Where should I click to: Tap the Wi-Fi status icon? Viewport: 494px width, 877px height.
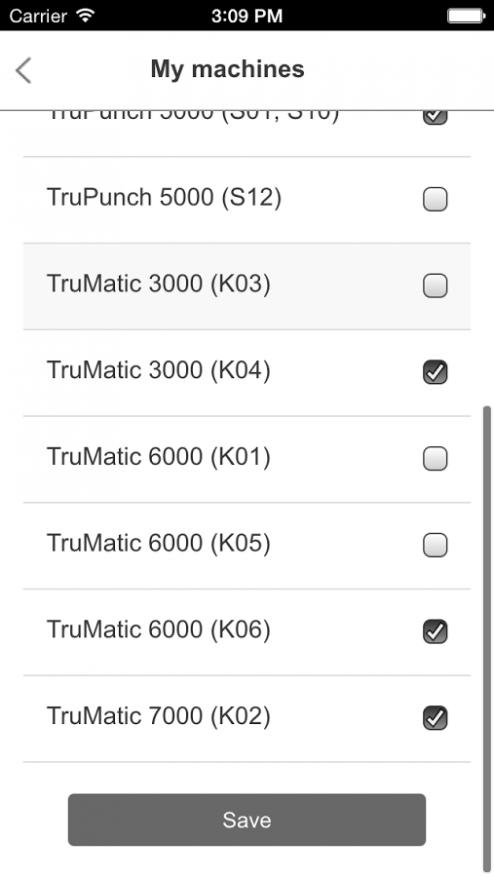tap(86, 15)
